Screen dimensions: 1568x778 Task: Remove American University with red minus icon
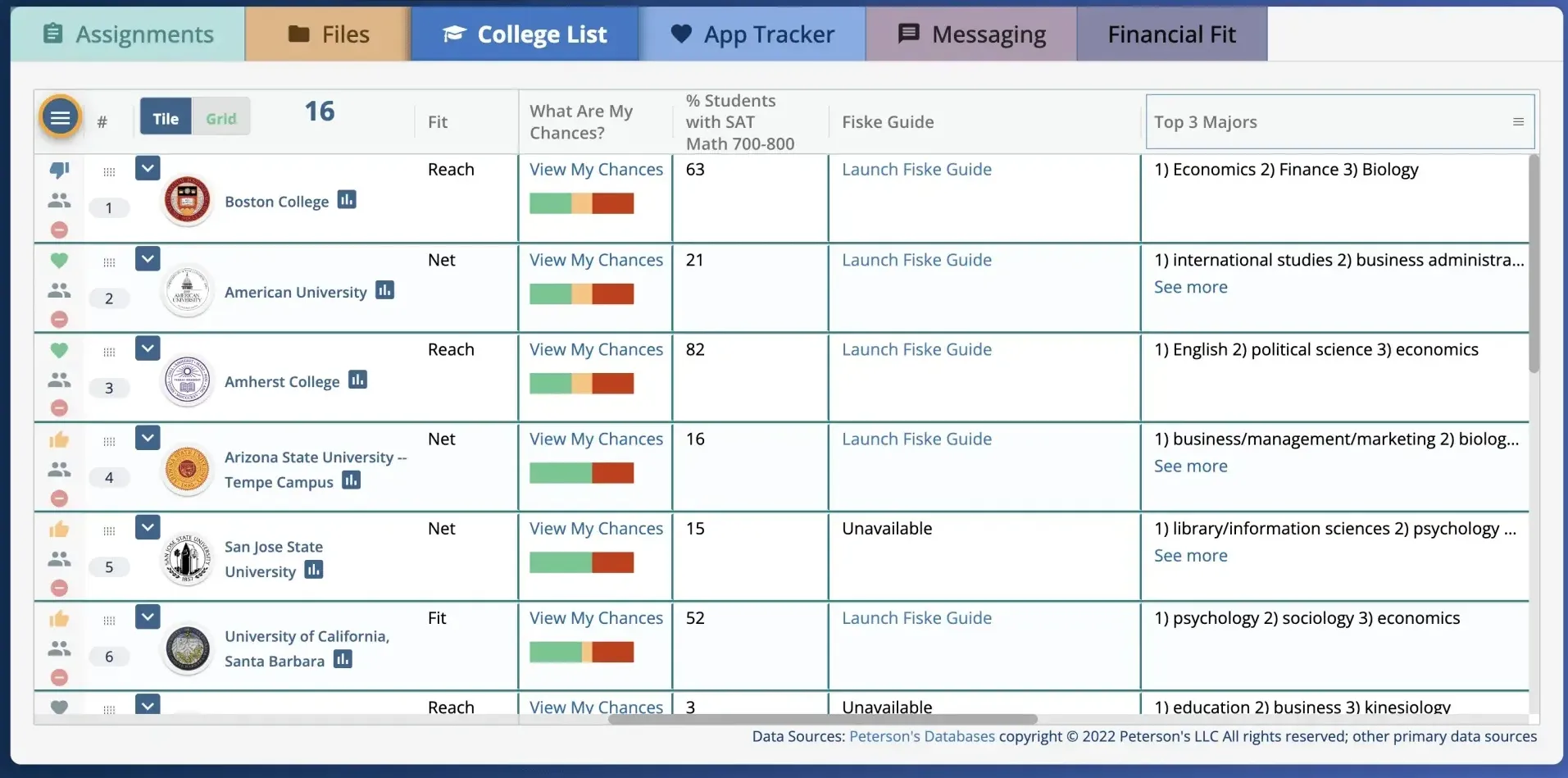[59, 320]
